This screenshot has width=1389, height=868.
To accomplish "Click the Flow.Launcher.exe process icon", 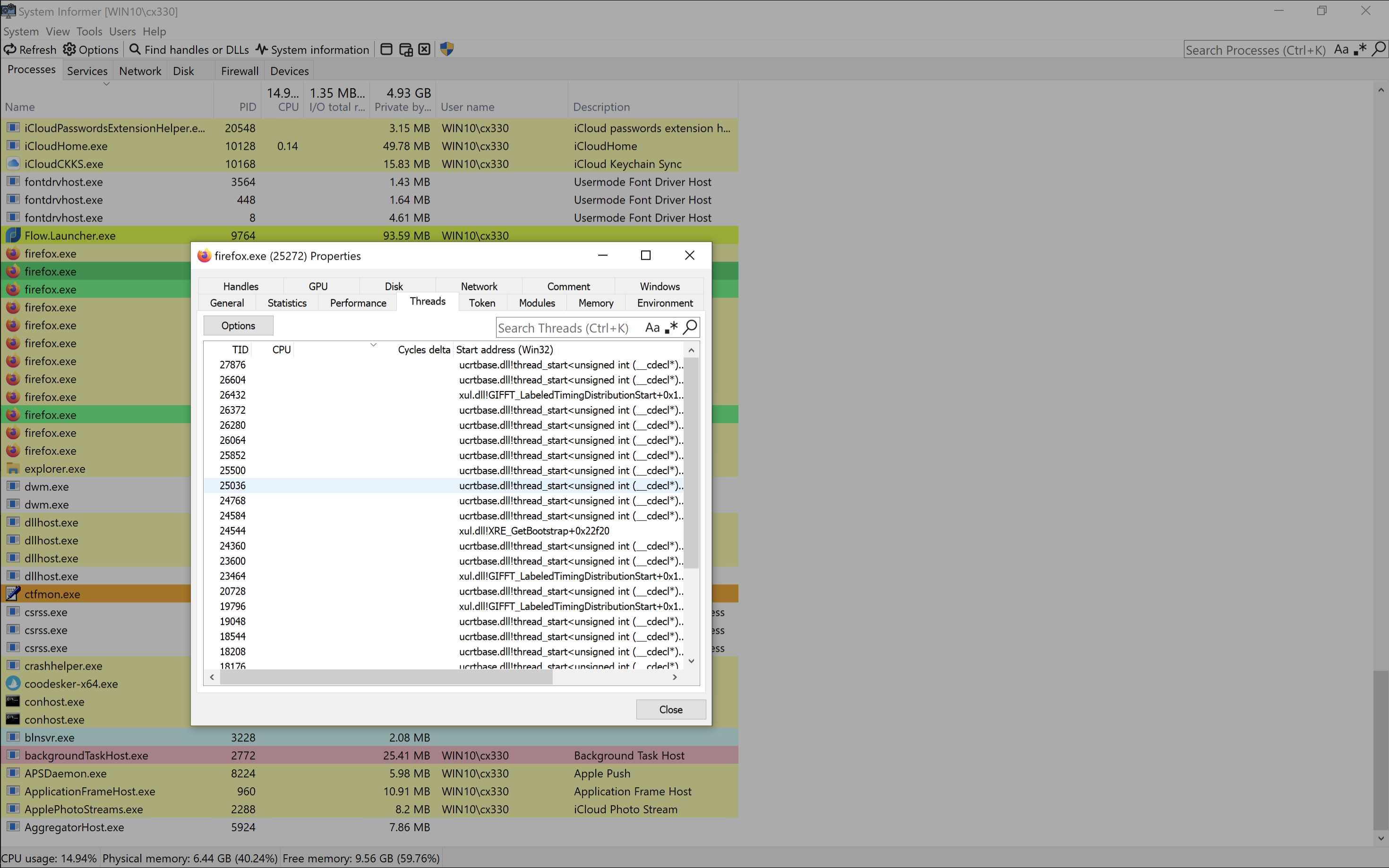I will [x=13, y=235].
